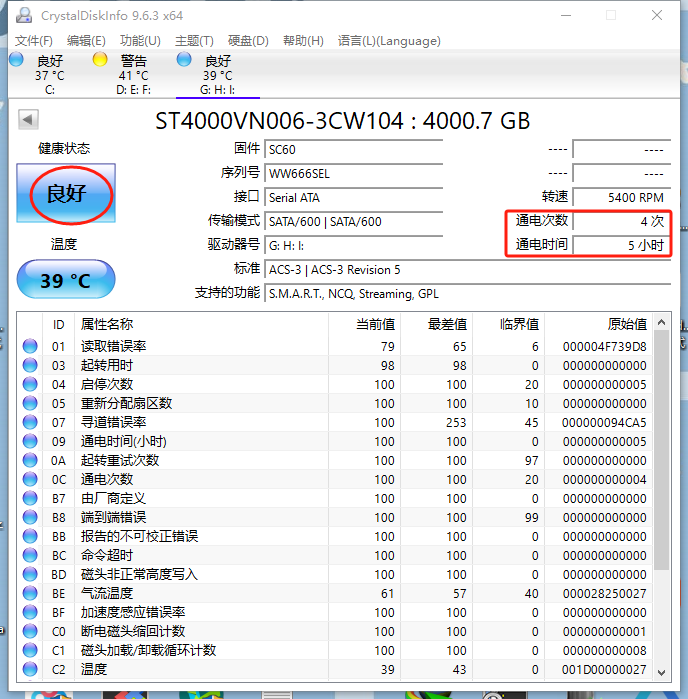Click status orb of 磁头非正常高度写入 row
Screen dimensions: 688x699
click(30, 574)
